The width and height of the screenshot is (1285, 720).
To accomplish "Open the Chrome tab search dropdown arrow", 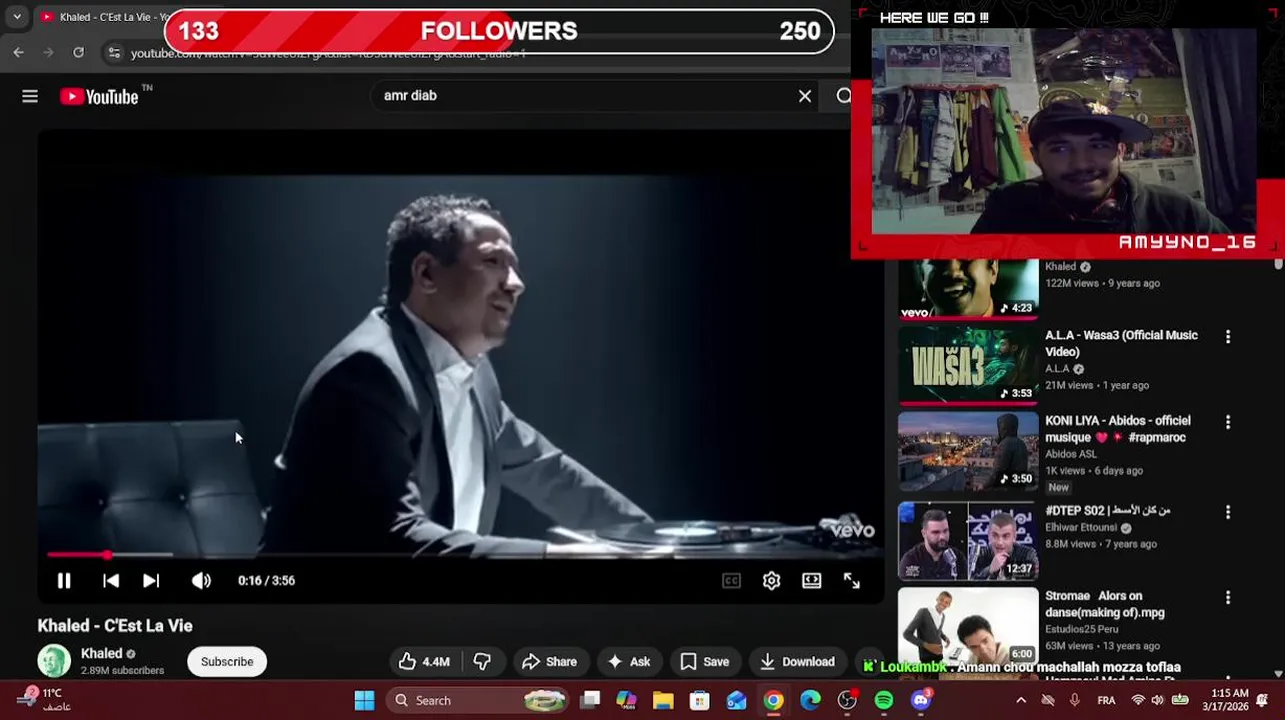I will click(17, 17).
